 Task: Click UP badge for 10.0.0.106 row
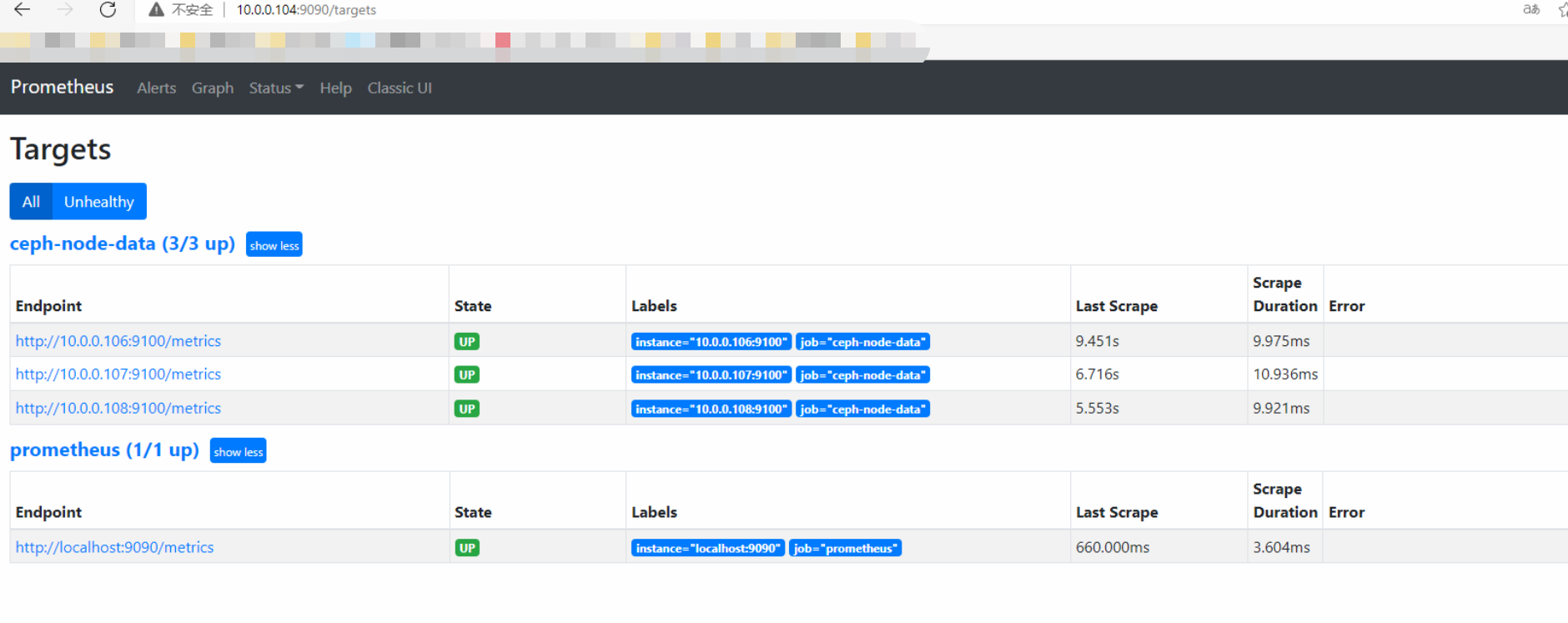click(467, 341)
